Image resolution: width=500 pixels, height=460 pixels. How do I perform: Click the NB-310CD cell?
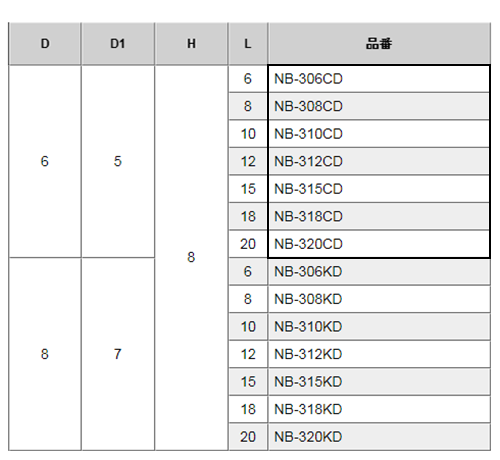click(x=379, y=134)
